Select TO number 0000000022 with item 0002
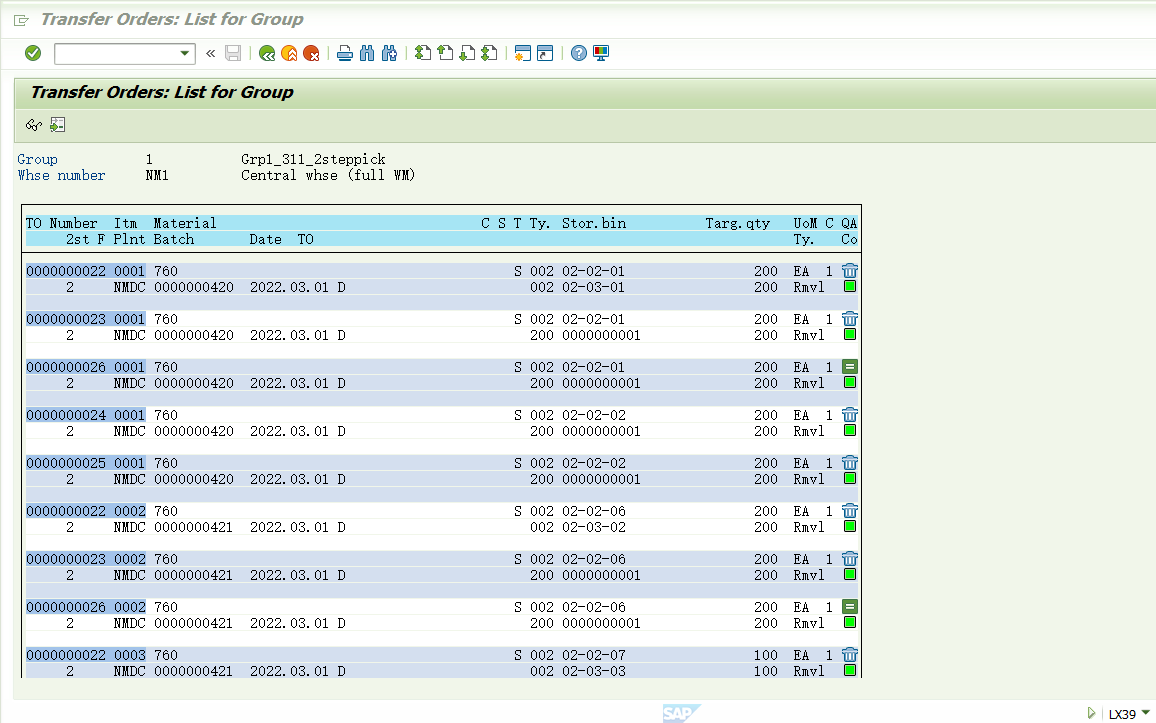The image size is (1156, 723). [x=66, y=511]
